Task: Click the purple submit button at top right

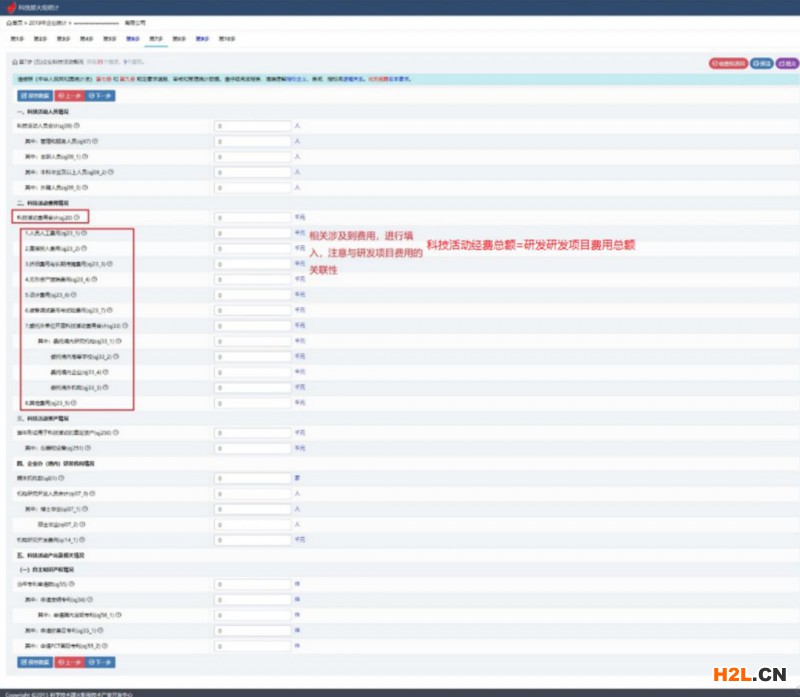Action: click(x=785, y=63)
